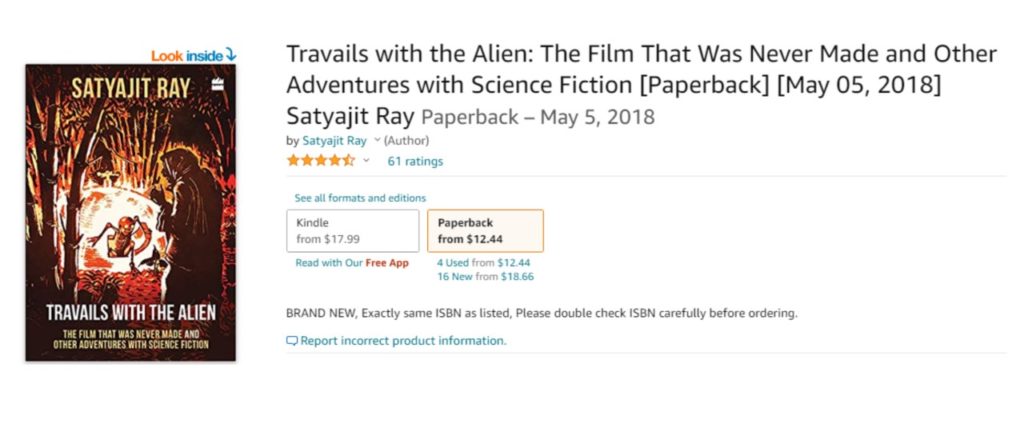The image size is (1024, 428).
Task: Click the speech bubble report icon
Action: [292, 341]
